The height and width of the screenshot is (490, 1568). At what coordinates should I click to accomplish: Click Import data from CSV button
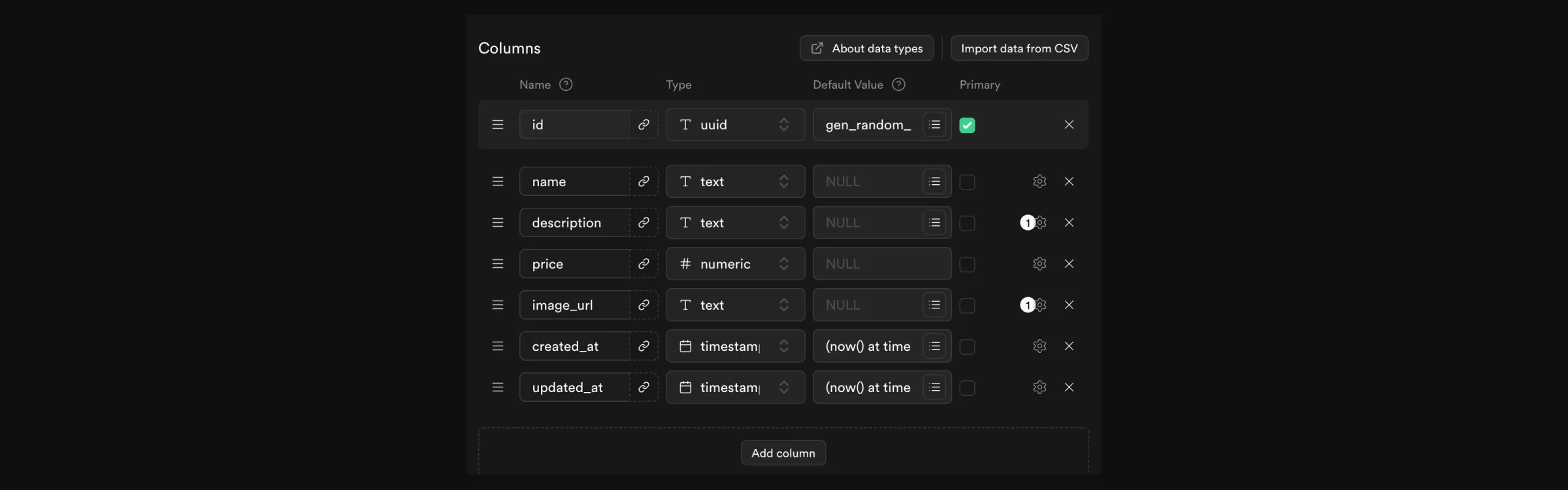[x=1019, y=48]
